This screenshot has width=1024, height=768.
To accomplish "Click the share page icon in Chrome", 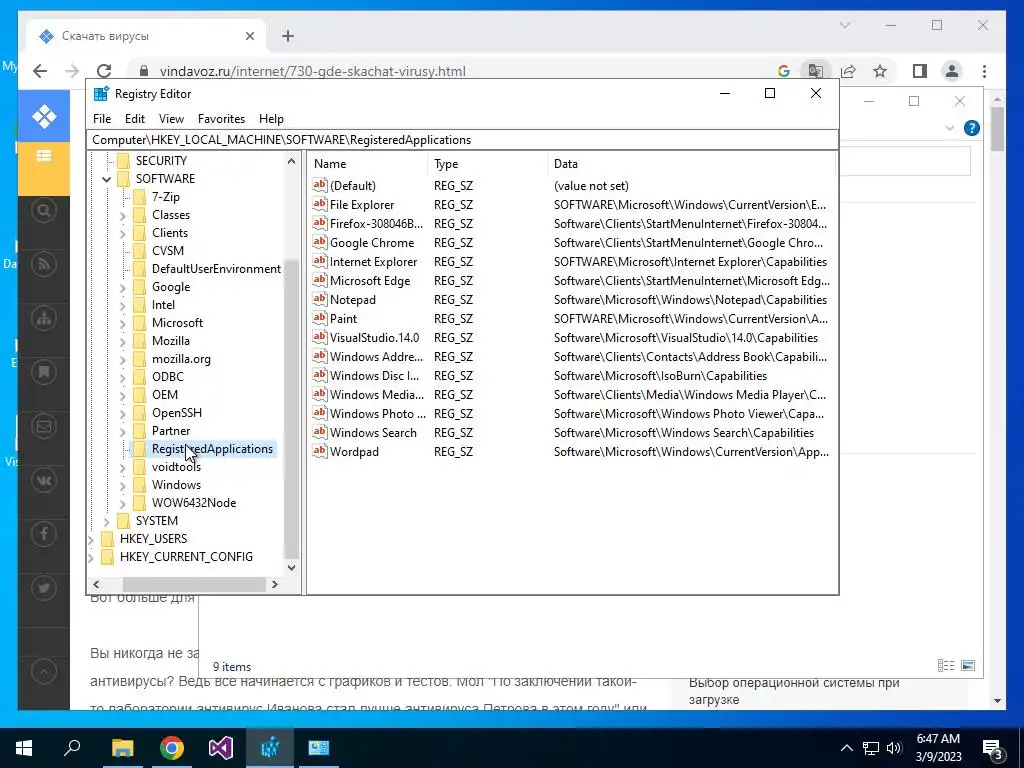I will pos(848,71).
